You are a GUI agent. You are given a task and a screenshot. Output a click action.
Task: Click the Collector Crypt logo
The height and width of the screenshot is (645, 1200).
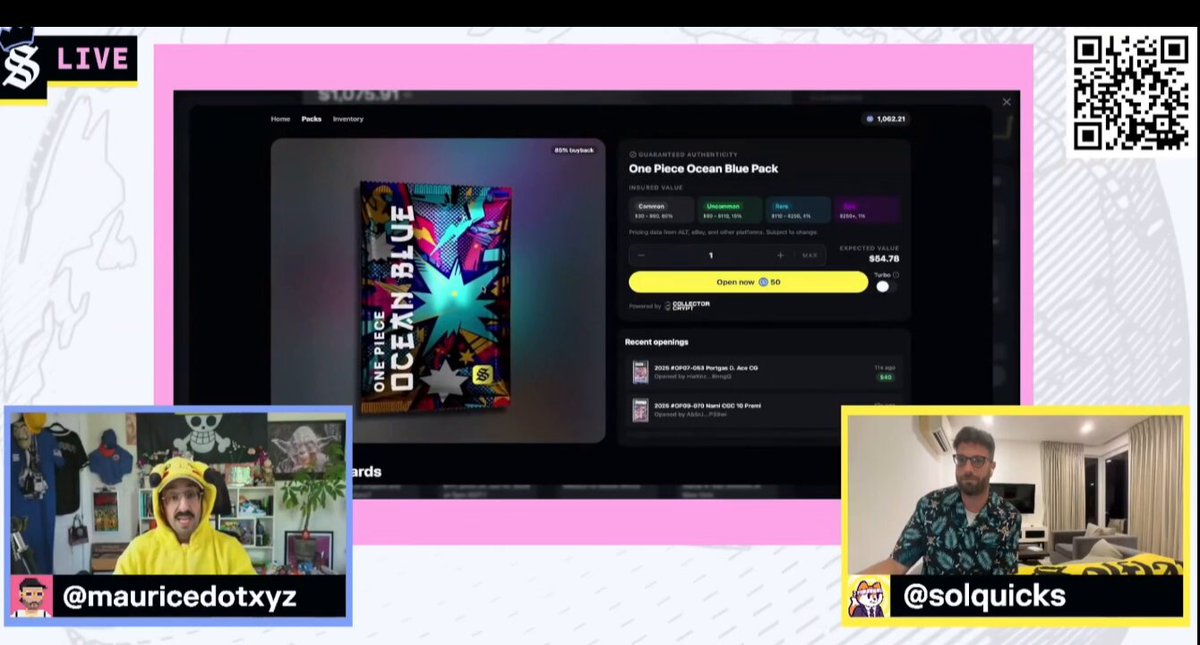[x=687, y=305]
